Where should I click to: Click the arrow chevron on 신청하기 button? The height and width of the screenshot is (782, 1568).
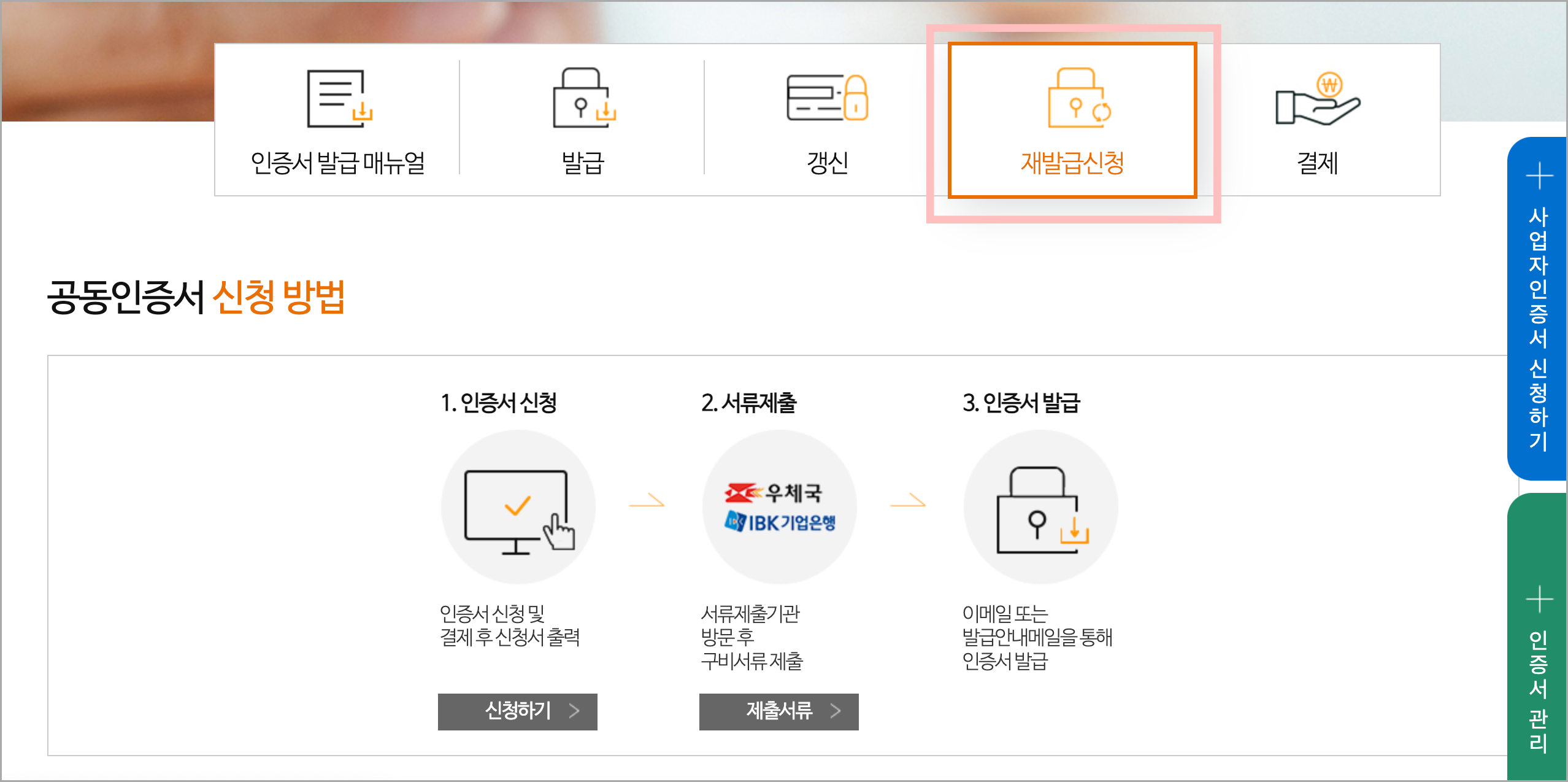[x=574, y=711]
